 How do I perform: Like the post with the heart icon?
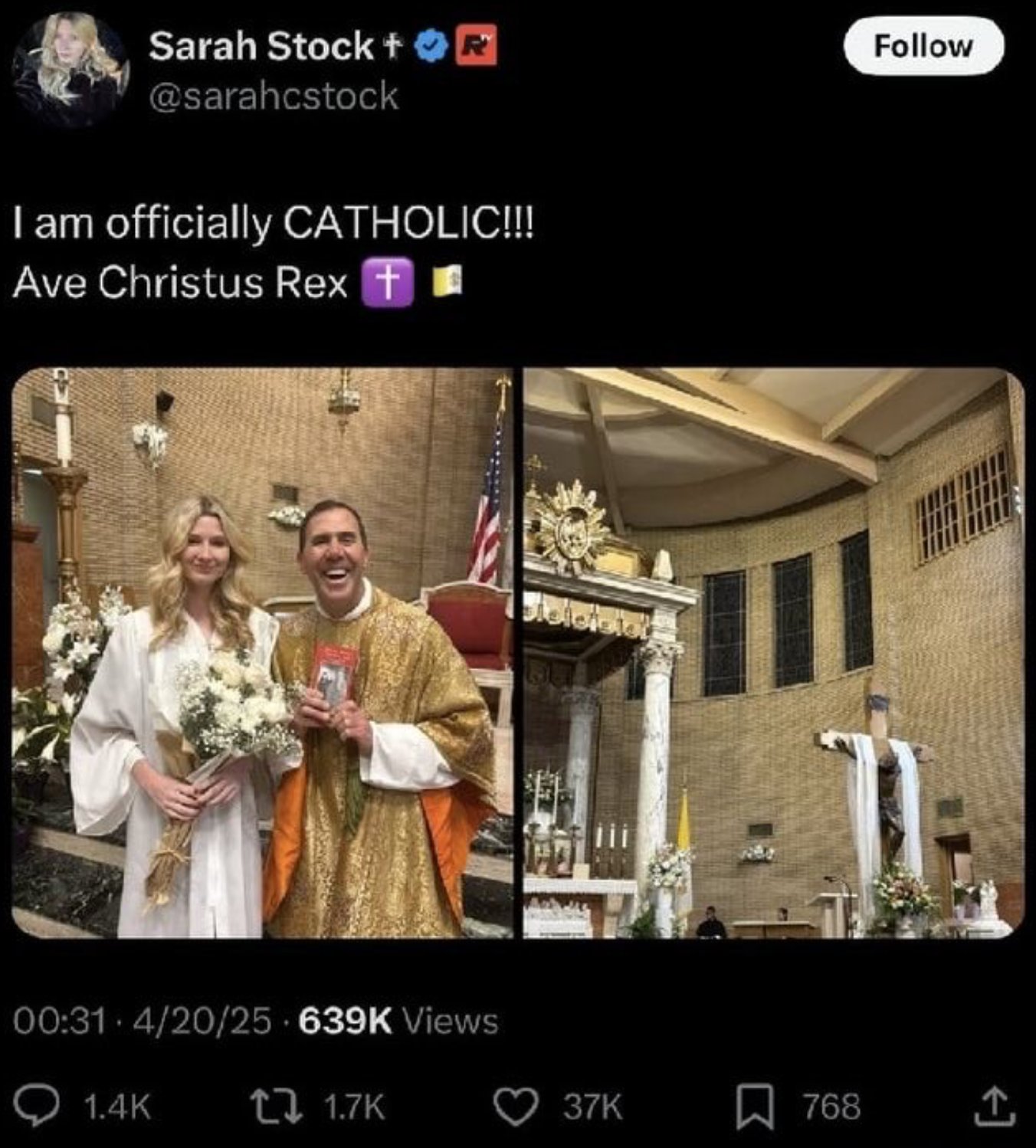(516, 1107)
